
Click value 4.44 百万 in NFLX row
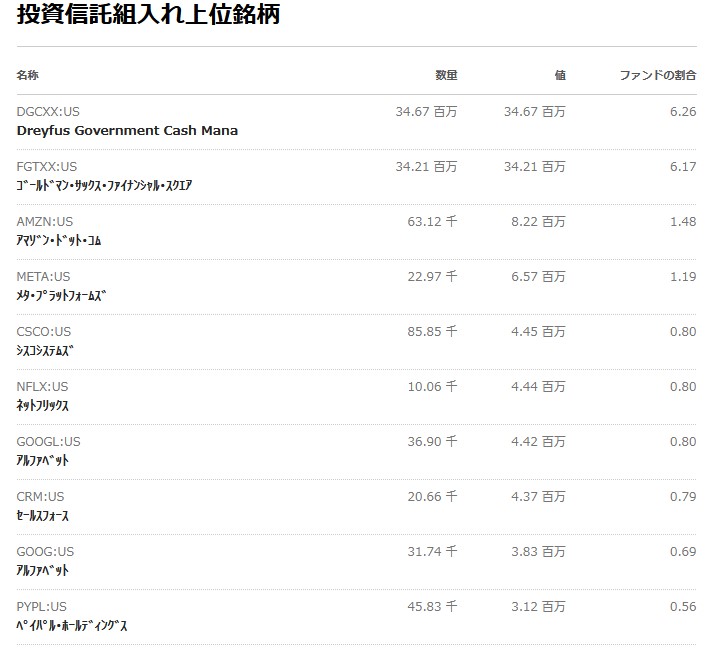538,387
